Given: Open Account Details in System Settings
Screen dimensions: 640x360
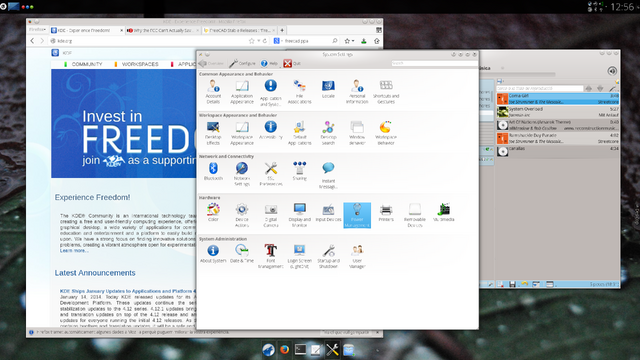Looking at the screenshot, I should [213, 92].
